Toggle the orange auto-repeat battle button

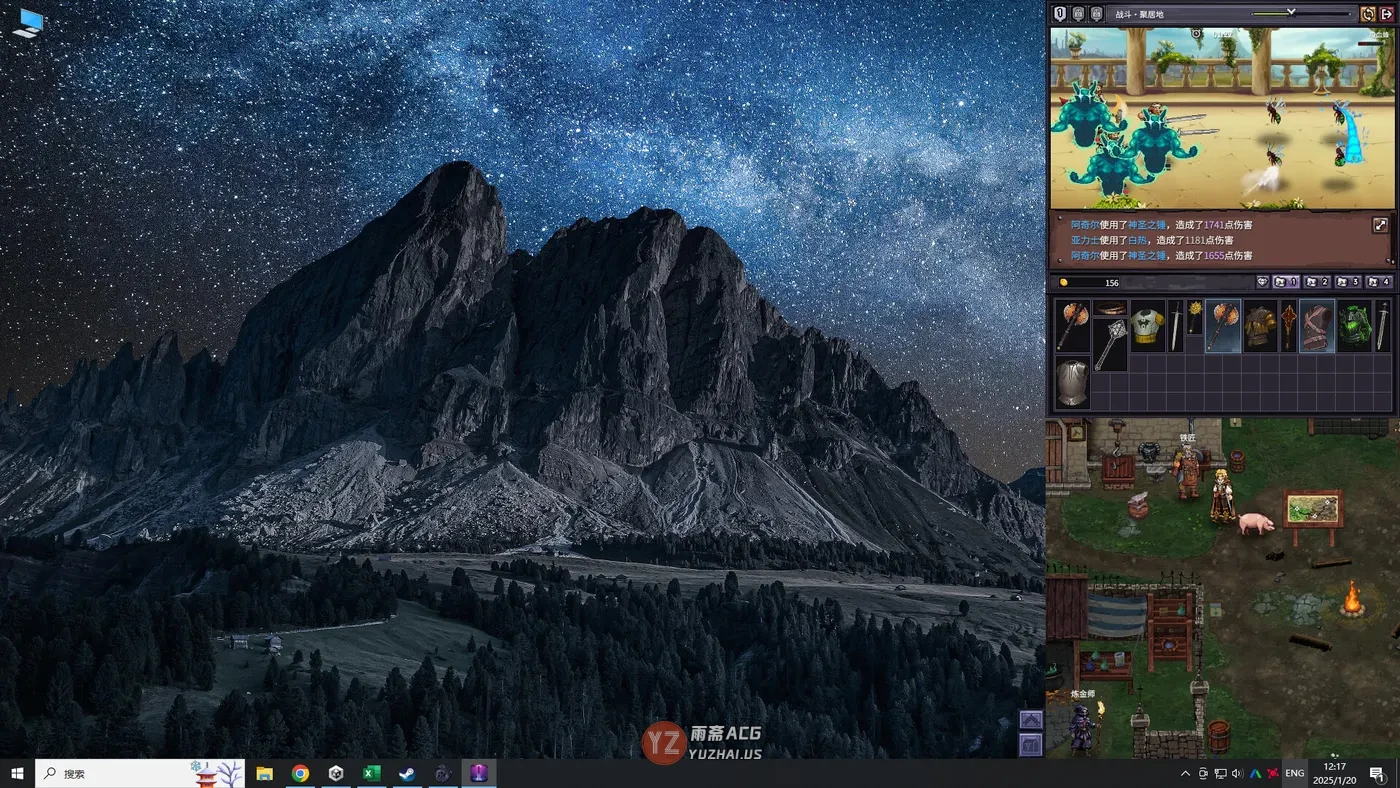click(x=1368, y=14)
